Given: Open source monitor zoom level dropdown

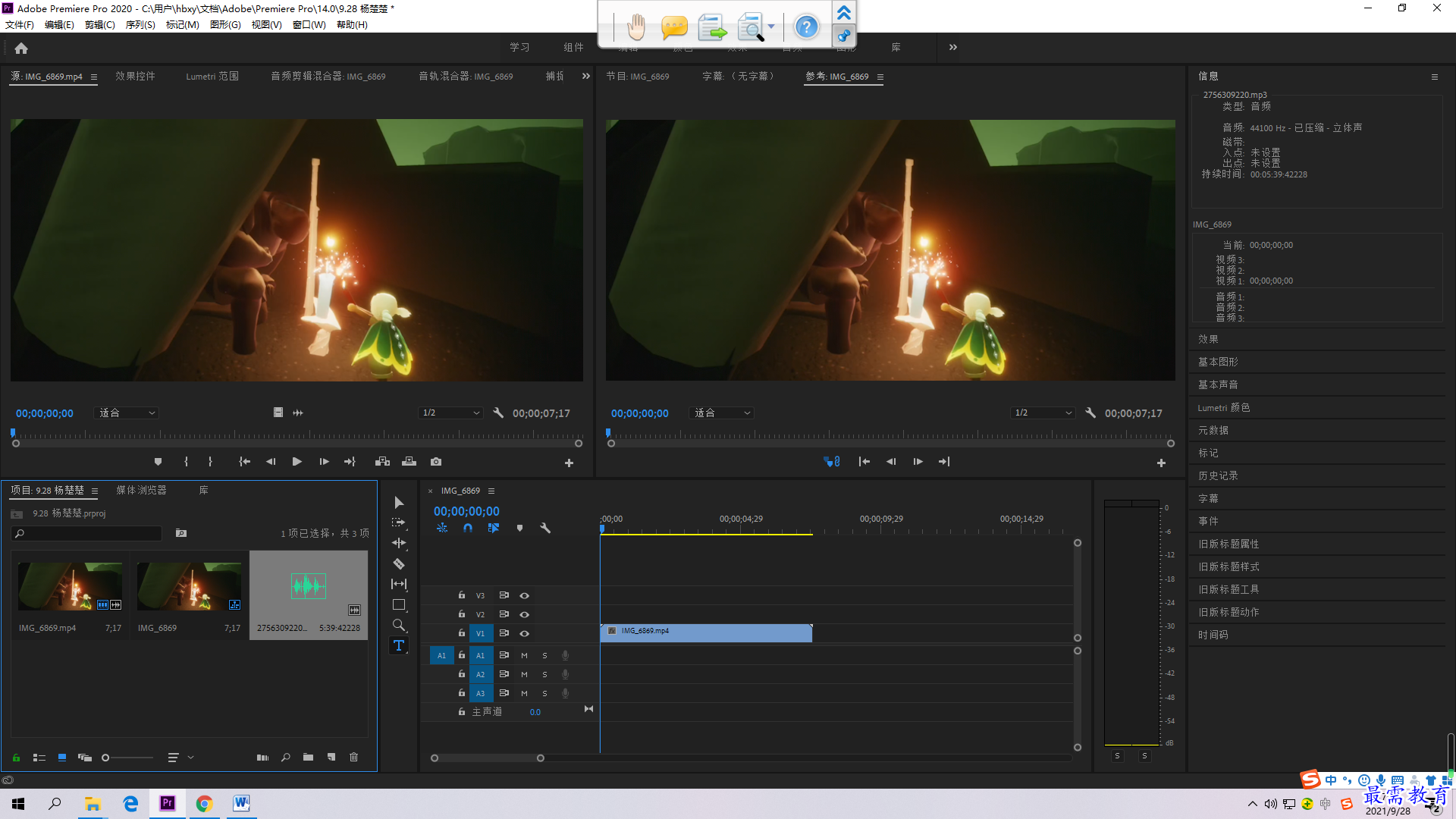Looking at the screenshot, I should [127, 413].
